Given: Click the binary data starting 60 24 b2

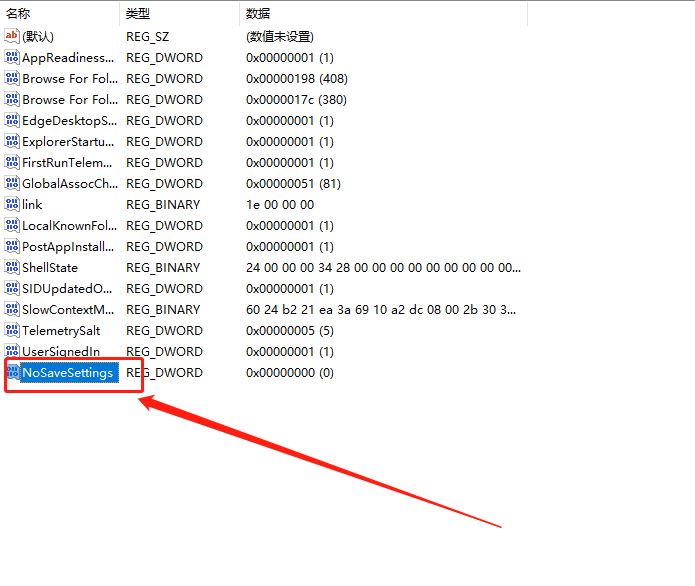Looking at the screenshot, I should [x=381, y=309].
